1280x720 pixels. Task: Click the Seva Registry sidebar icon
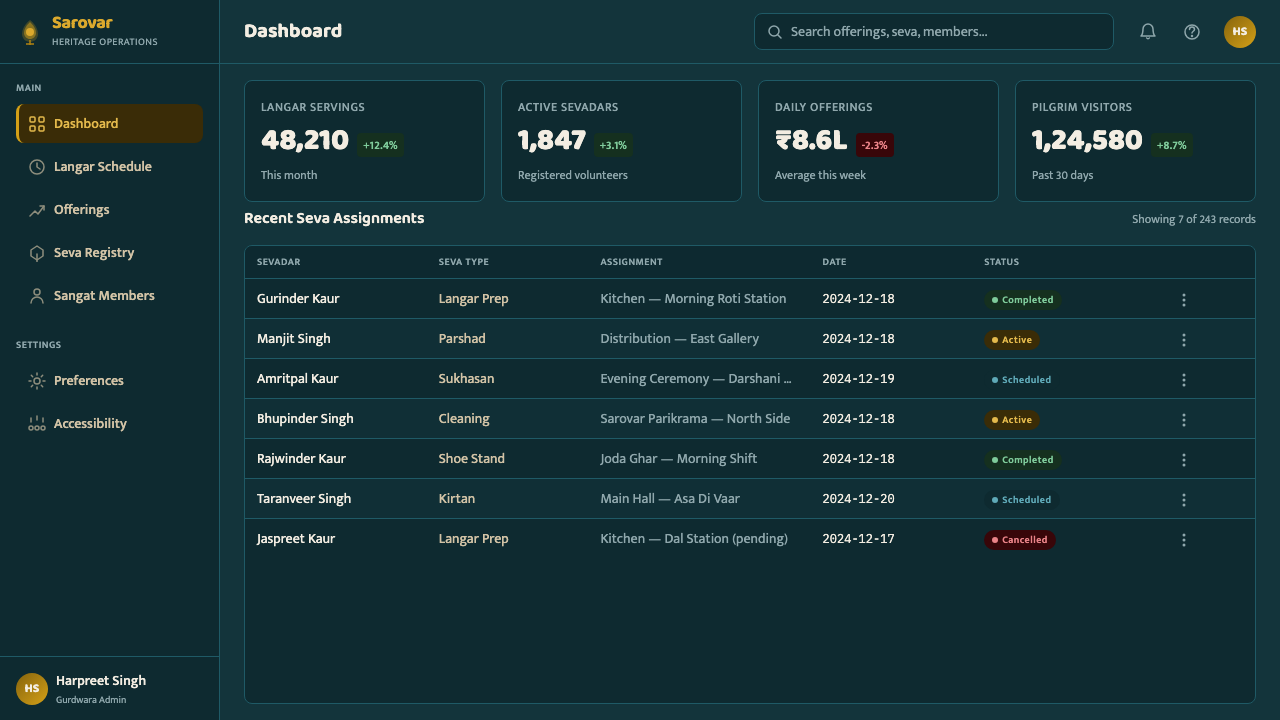(x=37, y=253)
